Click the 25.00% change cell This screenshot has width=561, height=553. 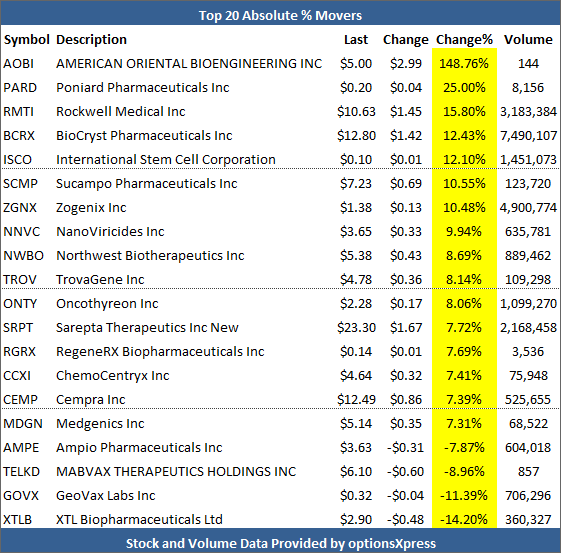tap(464, 87)
